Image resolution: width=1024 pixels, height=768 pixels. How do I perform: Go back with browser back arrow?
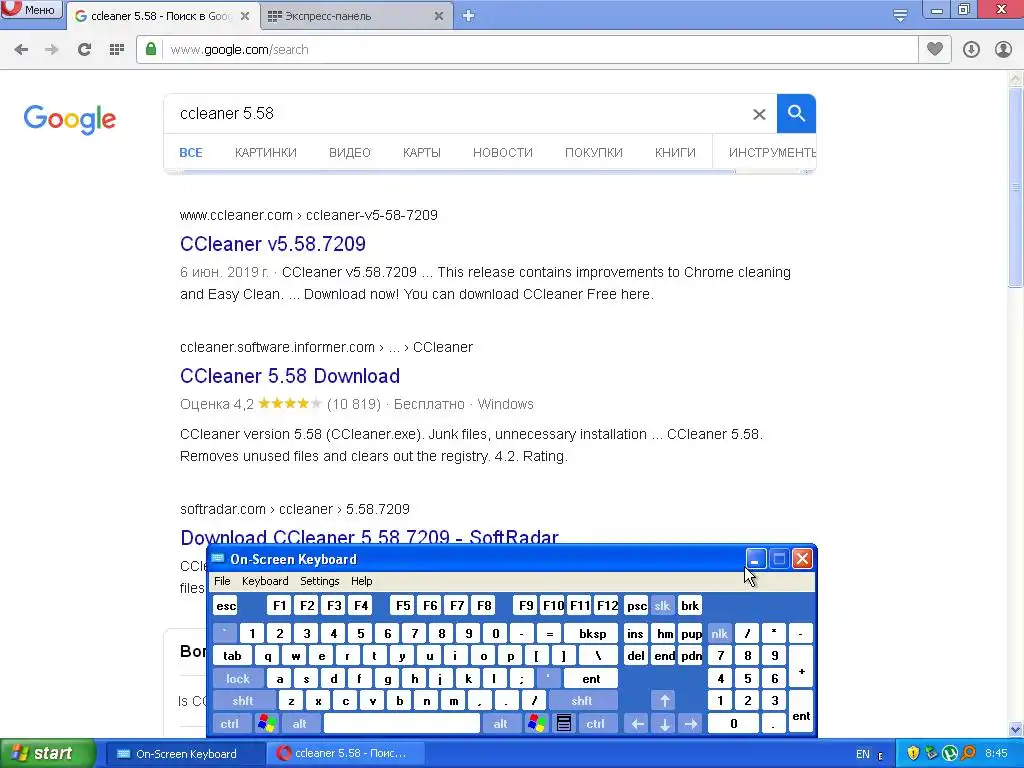click(x=21, y=50)
